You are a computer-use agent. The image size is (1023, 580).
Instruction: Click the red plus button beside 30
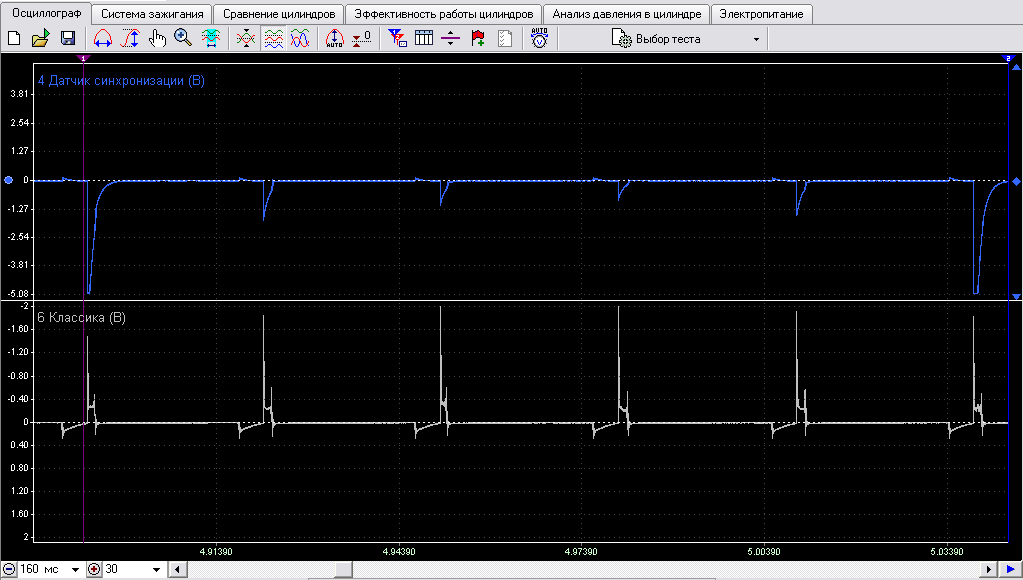click(x=95, y=570)
